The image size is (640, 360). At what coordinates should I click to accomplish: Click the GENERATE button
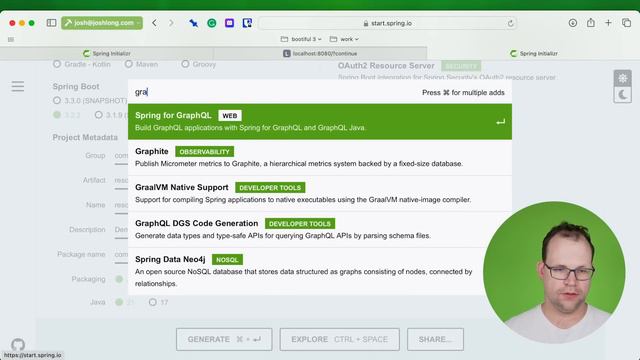click(x=224, y=339)
